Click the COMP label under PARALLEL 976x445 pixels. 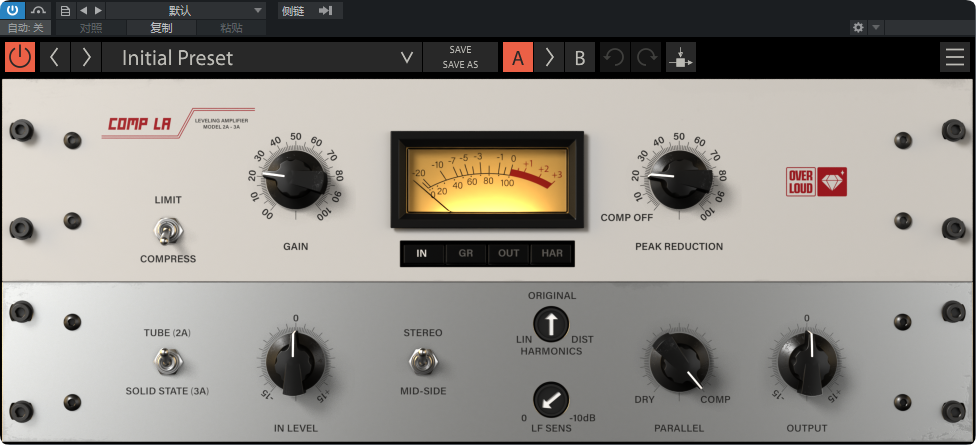click(x=715, y=399)
